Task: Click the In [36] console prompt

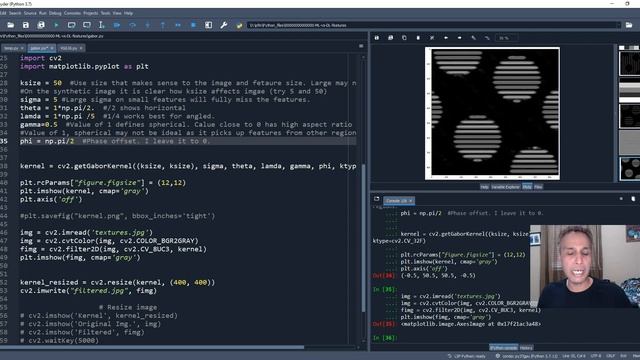Action: (x=384, y=338)
